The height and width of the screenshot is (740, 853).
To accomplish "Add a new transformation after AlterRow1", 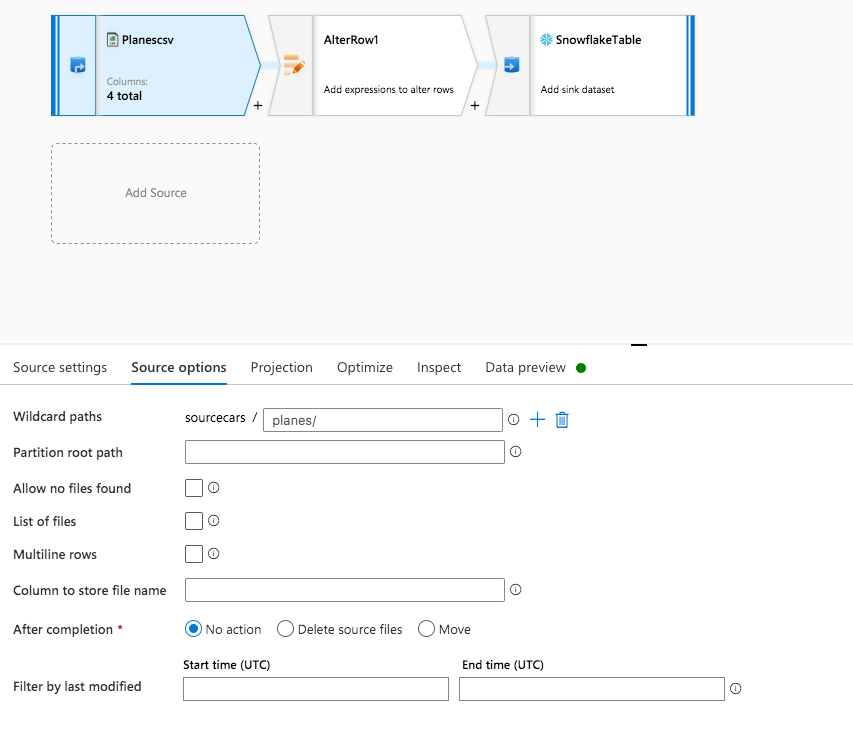I will click(475, 104).
